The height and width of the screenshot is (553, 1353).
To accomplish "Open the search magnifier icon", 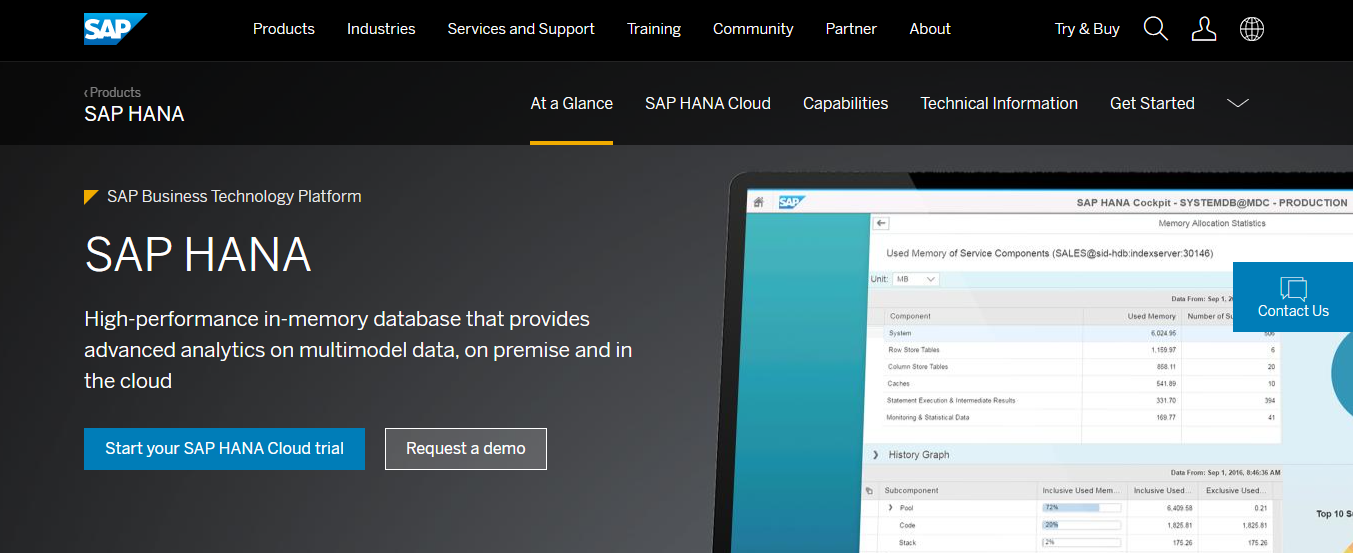I will click(x=1155, y=29).
